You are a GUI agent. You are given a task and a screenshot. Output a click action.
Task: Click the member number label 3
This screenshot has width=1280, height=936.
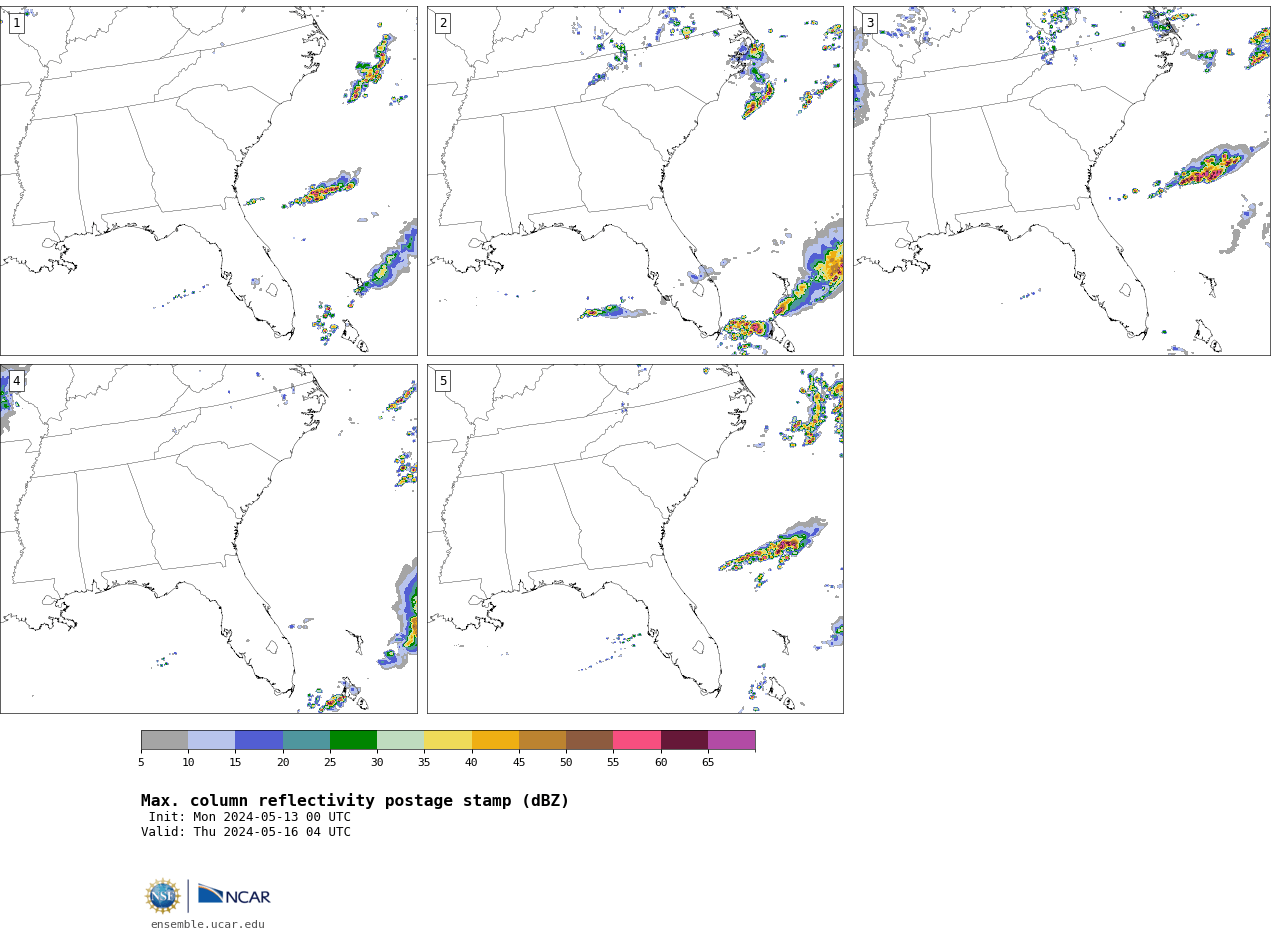[869, 23]
